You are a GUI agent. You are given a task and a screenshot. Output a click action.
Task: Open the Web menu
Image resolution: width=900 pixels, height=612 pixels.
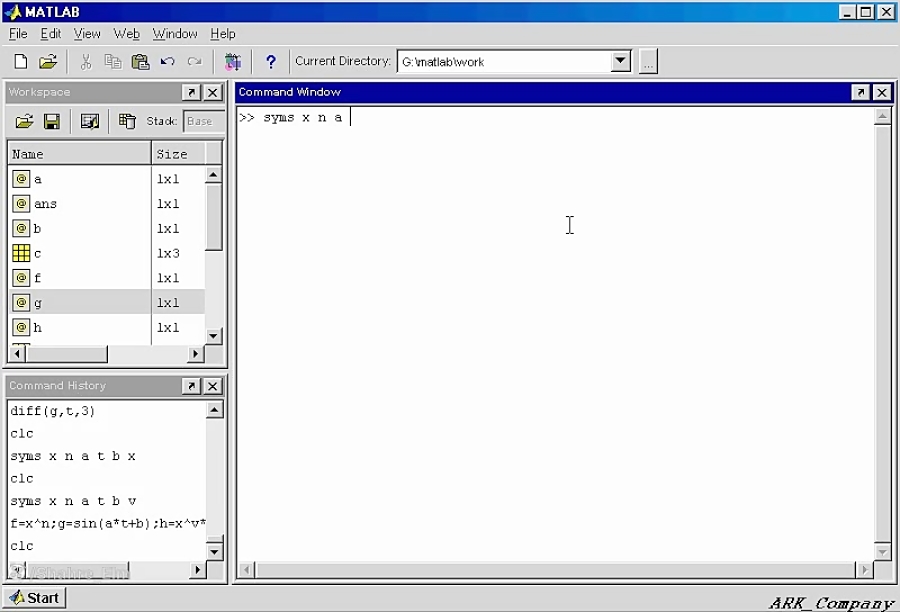(x=126, y=33)
